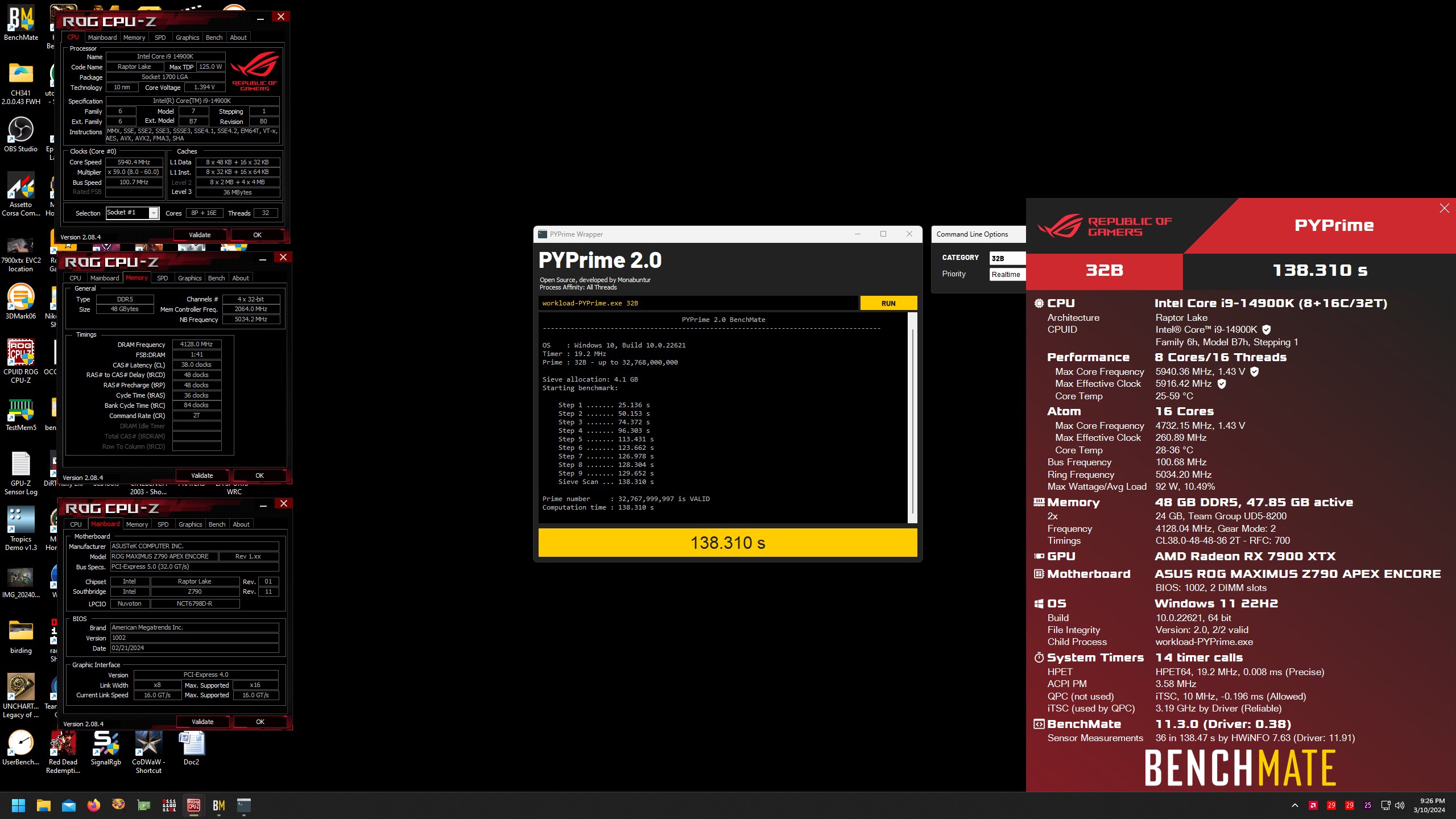Click Validate in Mainboard CPU-Z window

tap(202, 722)
